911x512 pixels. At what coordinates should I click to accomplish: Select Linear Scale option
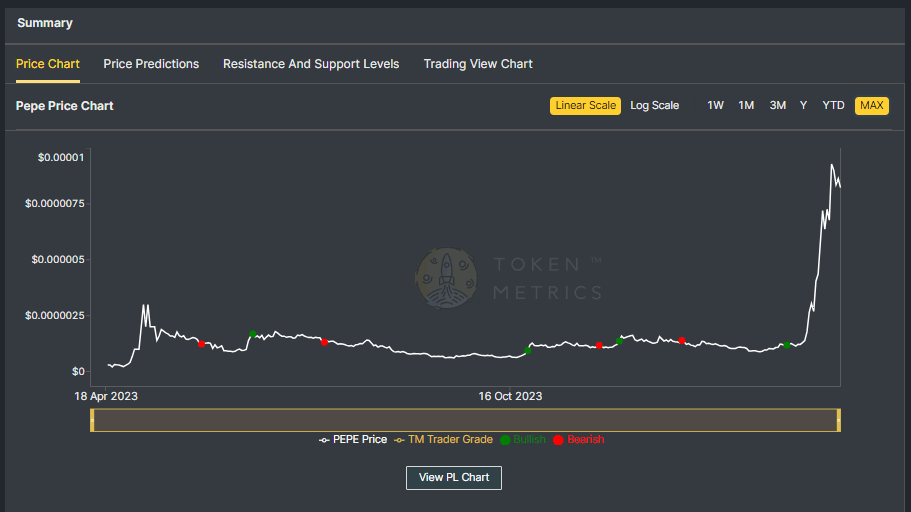click(x=585, y=106)
